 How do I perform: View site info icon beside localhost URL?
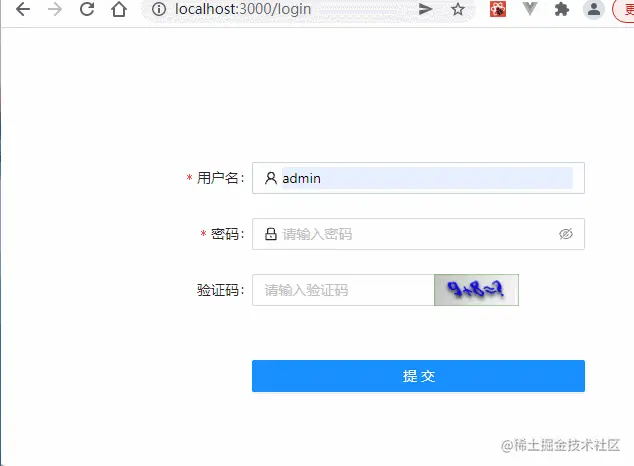point(159,9)
